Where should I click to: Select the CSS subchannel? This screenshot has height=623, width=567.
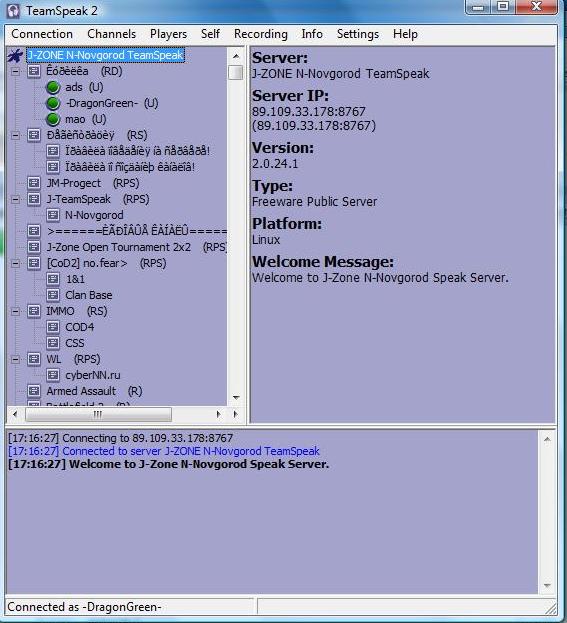pyautogui.click(x=75, y=343)
